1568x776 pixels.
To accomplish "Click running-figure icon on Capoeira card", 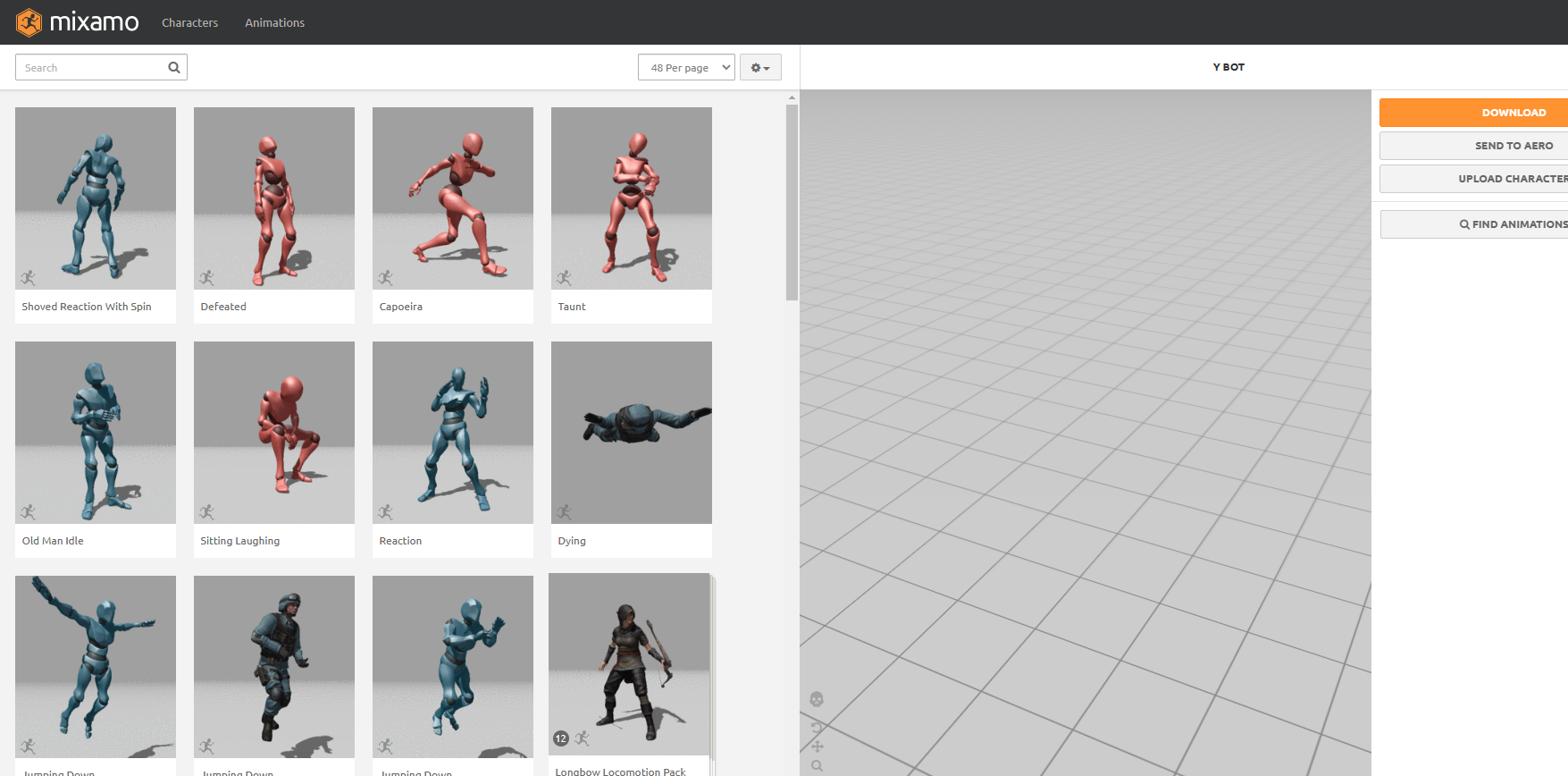I will coord(386,277).
